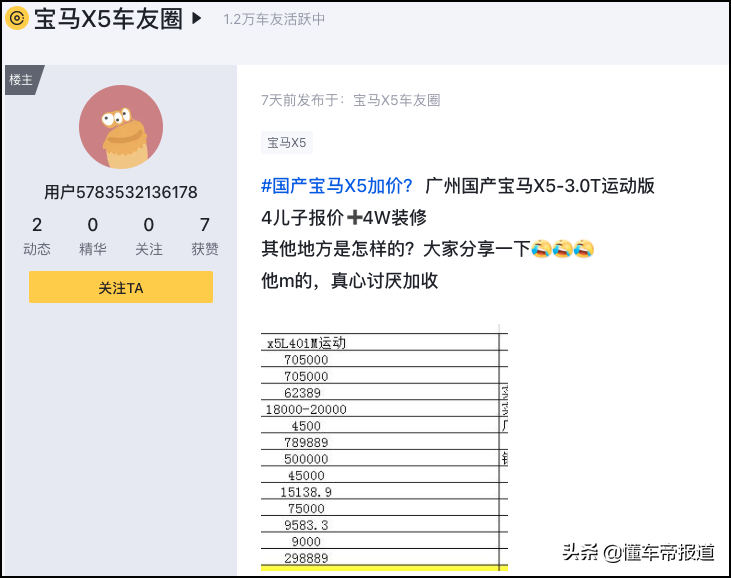
Task: Select table cell 789889
Action: (380, 442)
